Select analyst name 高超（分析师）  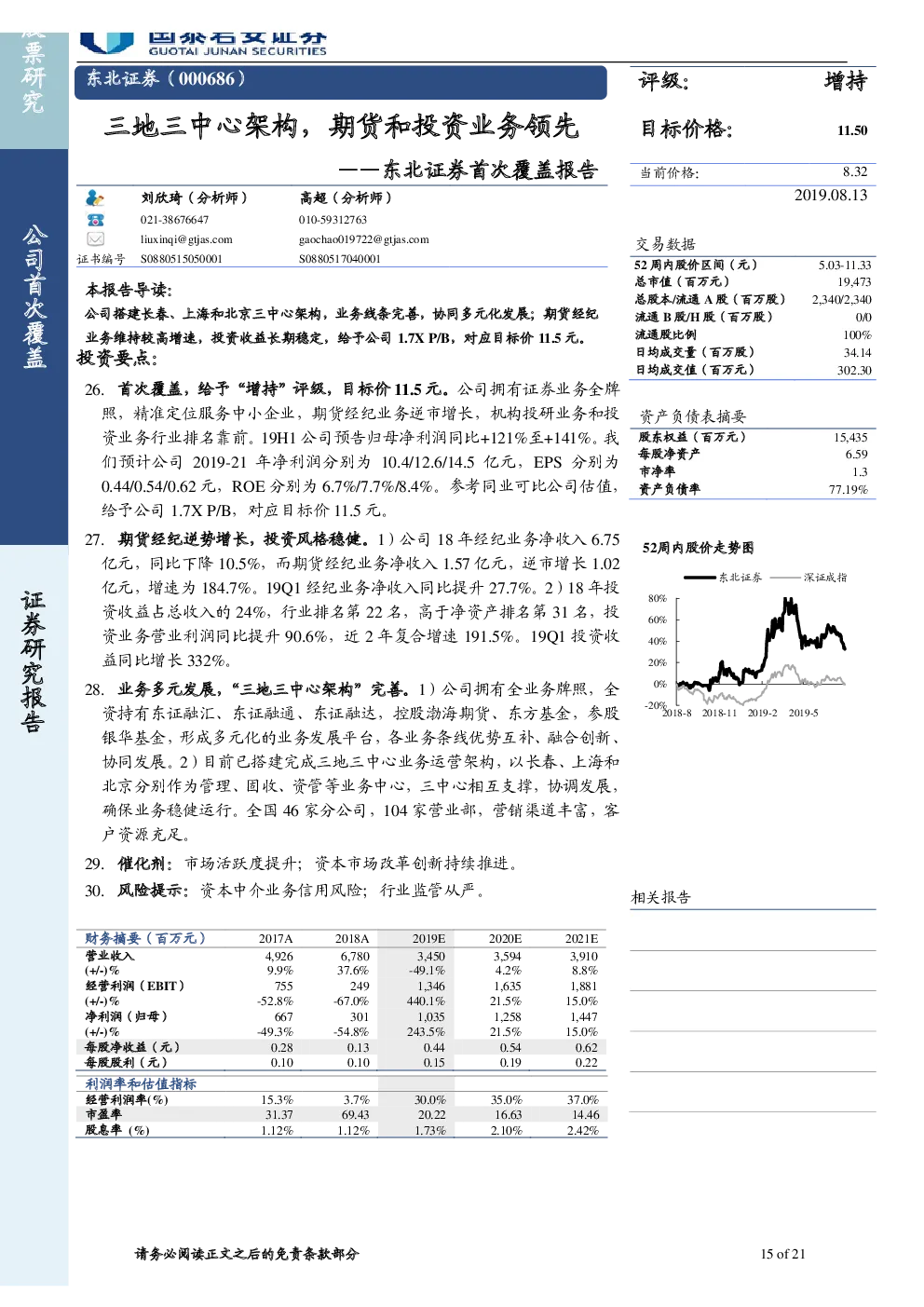tap(346, 197)
